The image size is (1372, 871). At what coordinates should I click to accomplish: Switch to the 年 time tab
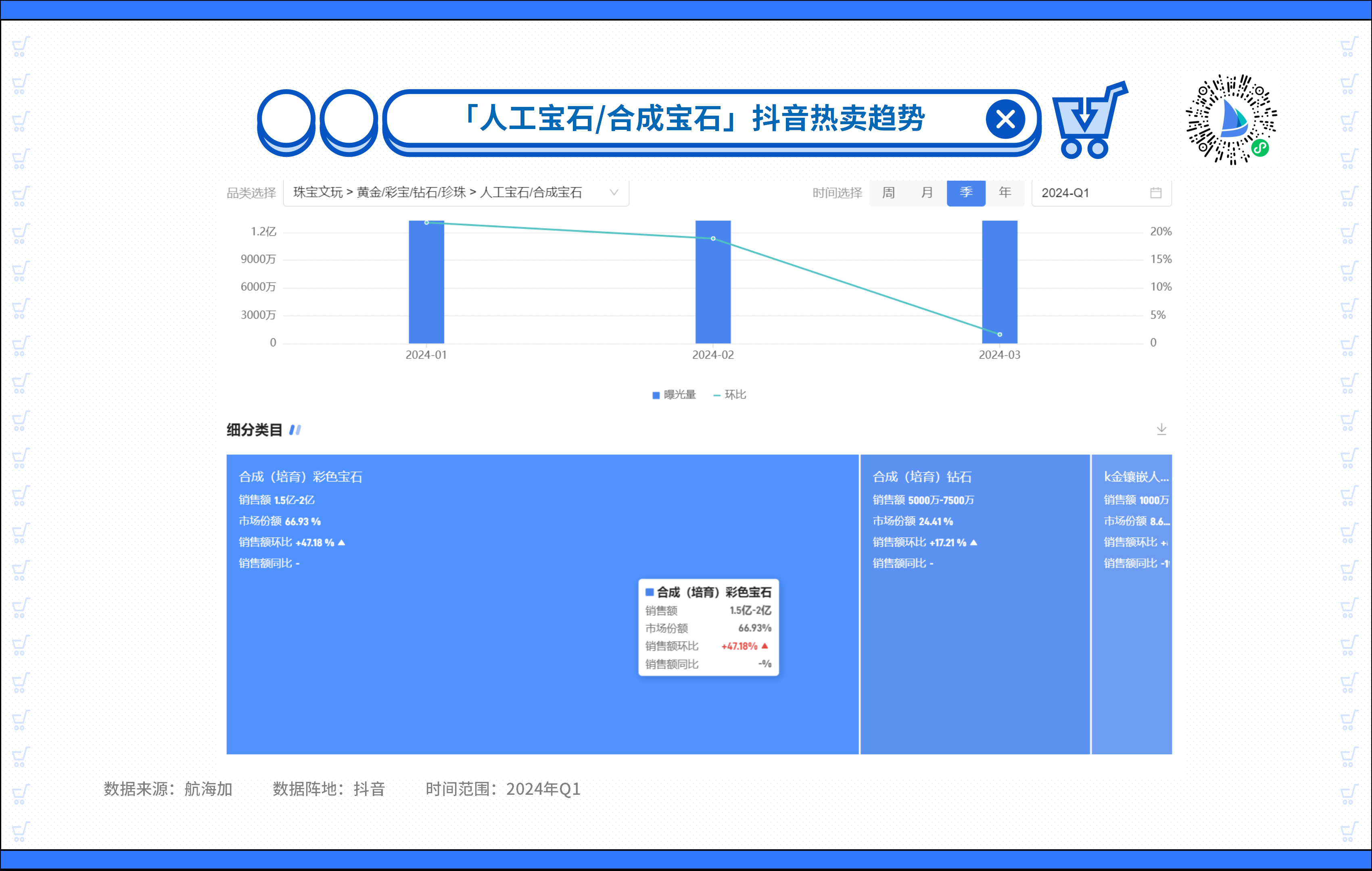coord(1005,193)
